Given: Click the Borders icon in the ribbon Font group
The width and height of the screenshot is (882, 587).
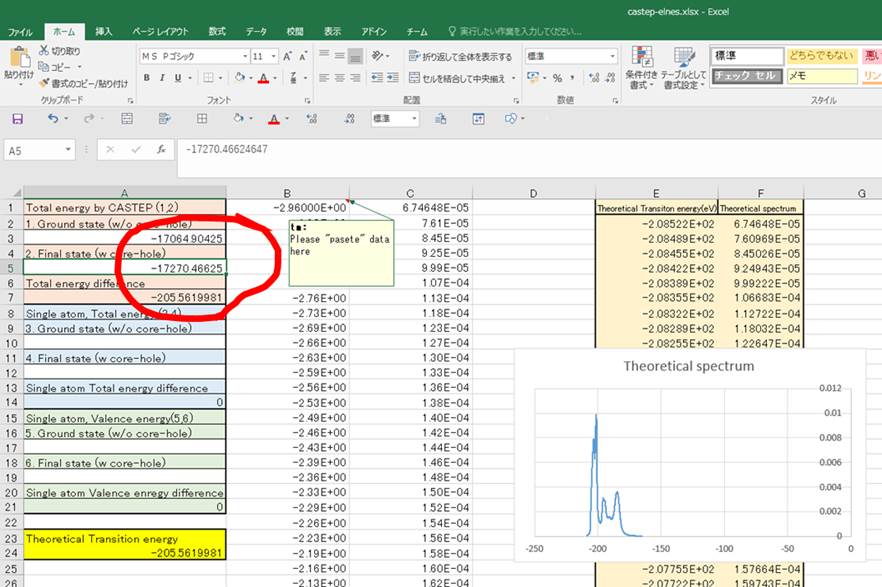Looking at the screenshot, I should coord(209,78).
